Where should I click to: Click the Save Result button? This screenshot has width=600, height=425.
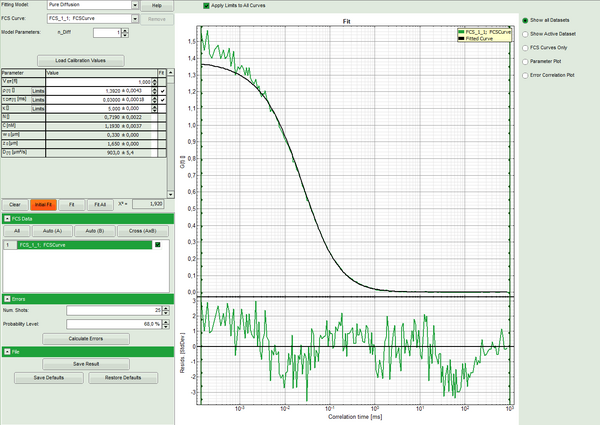click(86, 364)
